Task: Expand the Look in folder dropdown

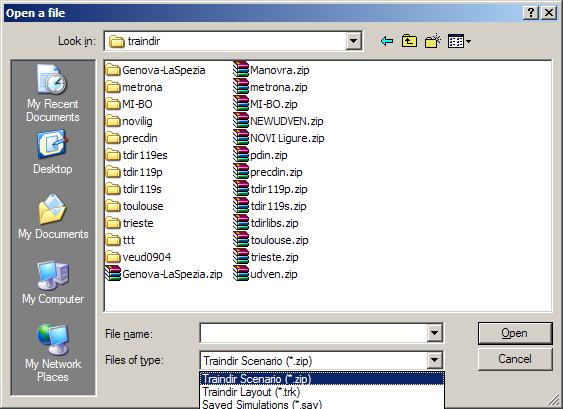Action: (x=353, y=41)
